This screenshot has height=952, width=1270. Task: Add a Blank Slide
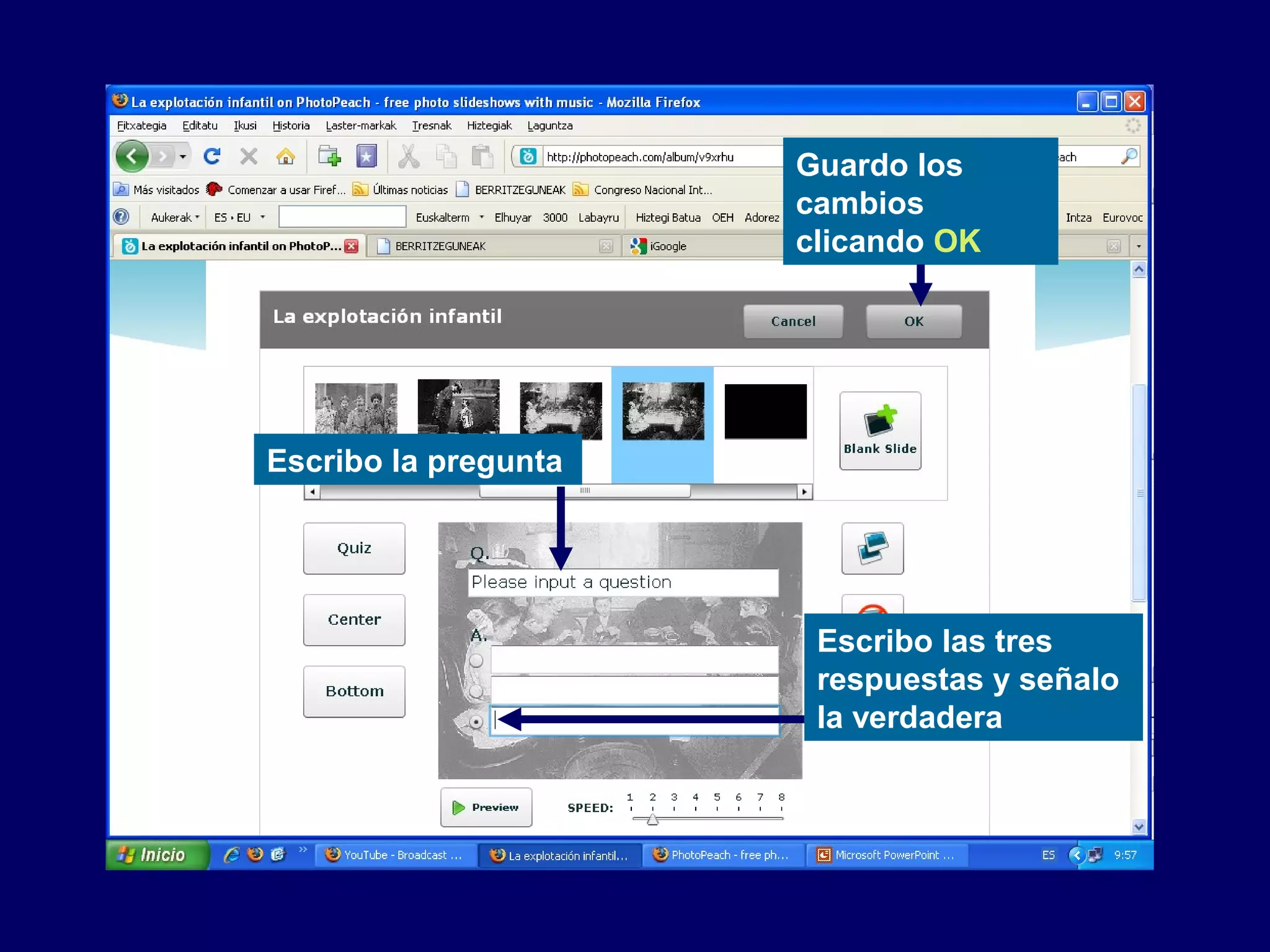point(880,431)
